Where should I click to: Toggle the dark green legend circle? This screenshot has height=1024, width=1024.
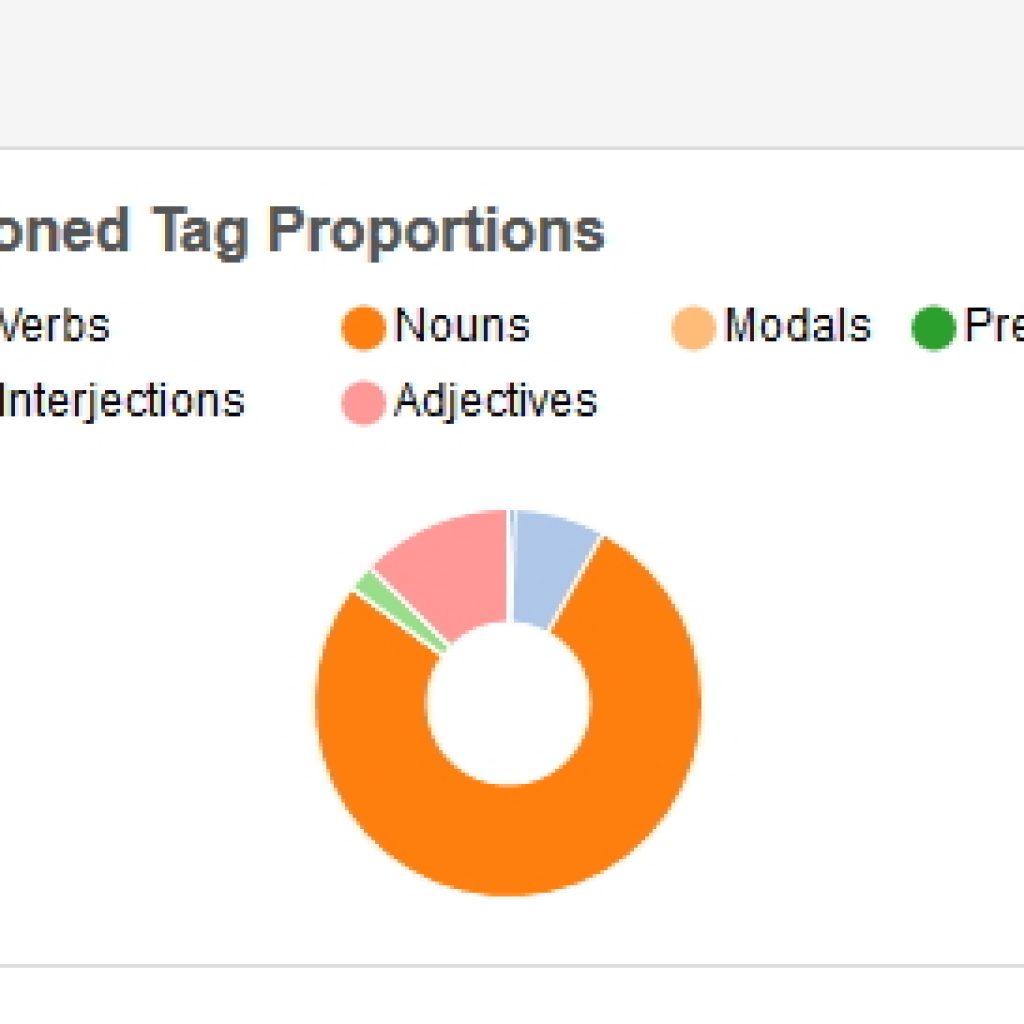pos(934,327)
